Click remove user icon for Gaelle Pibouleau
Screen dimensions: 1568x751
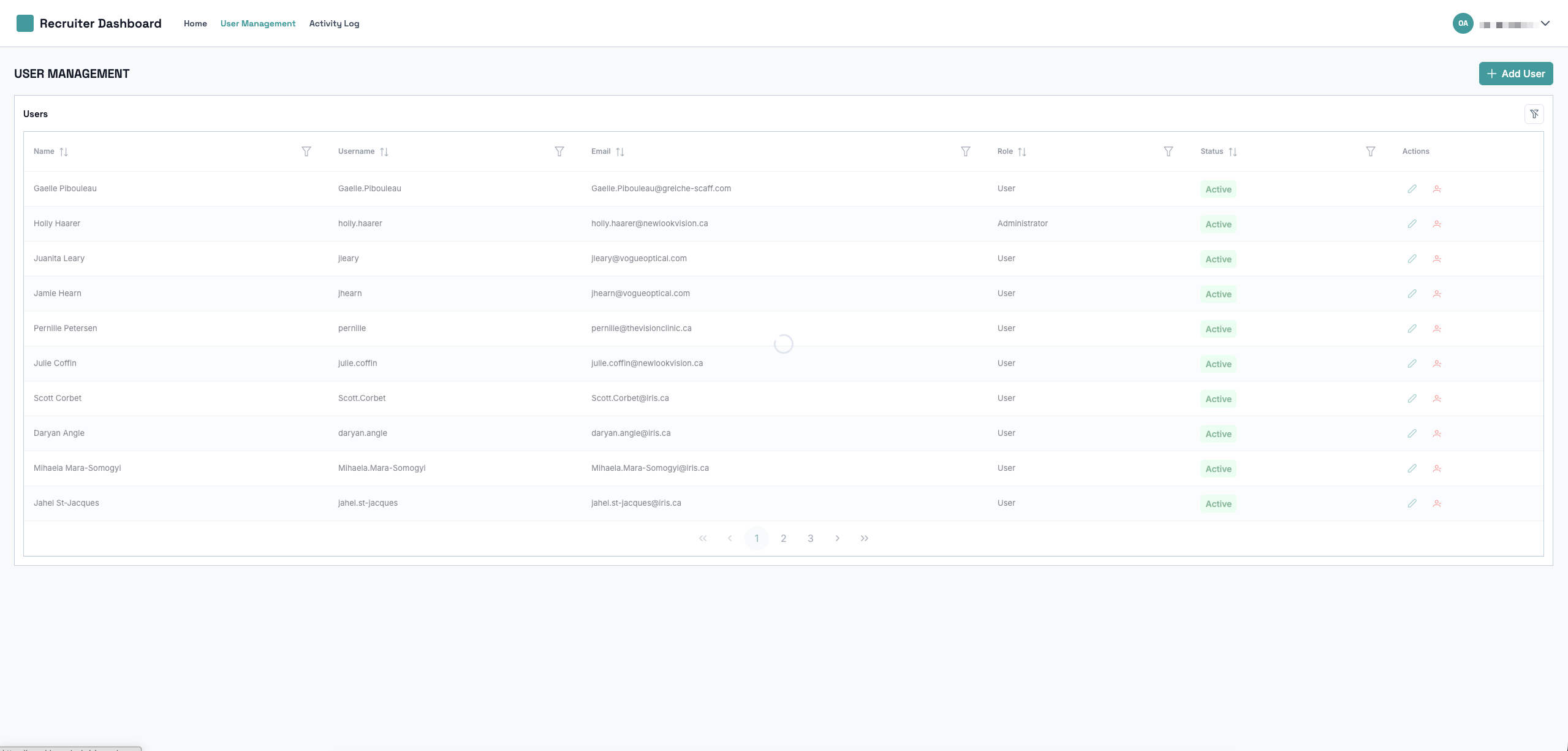(1437, 189)
